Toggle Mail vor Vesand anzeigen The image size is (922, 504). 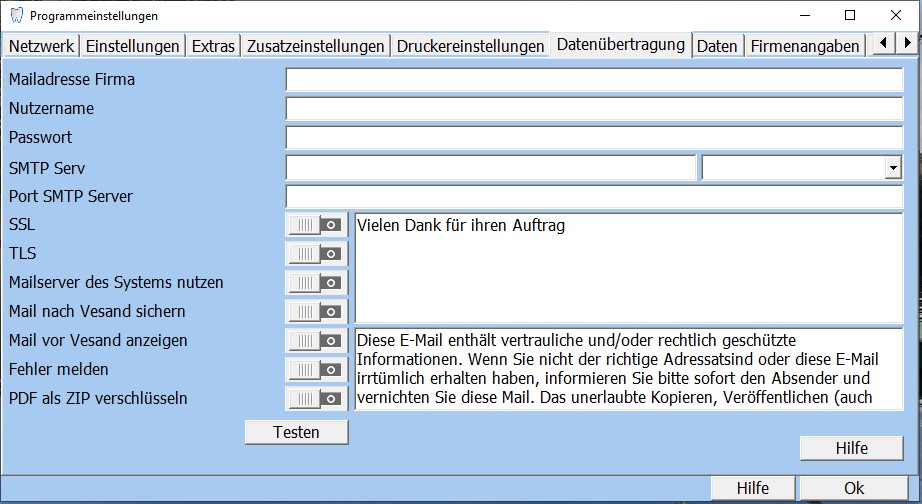click(316, 342)
